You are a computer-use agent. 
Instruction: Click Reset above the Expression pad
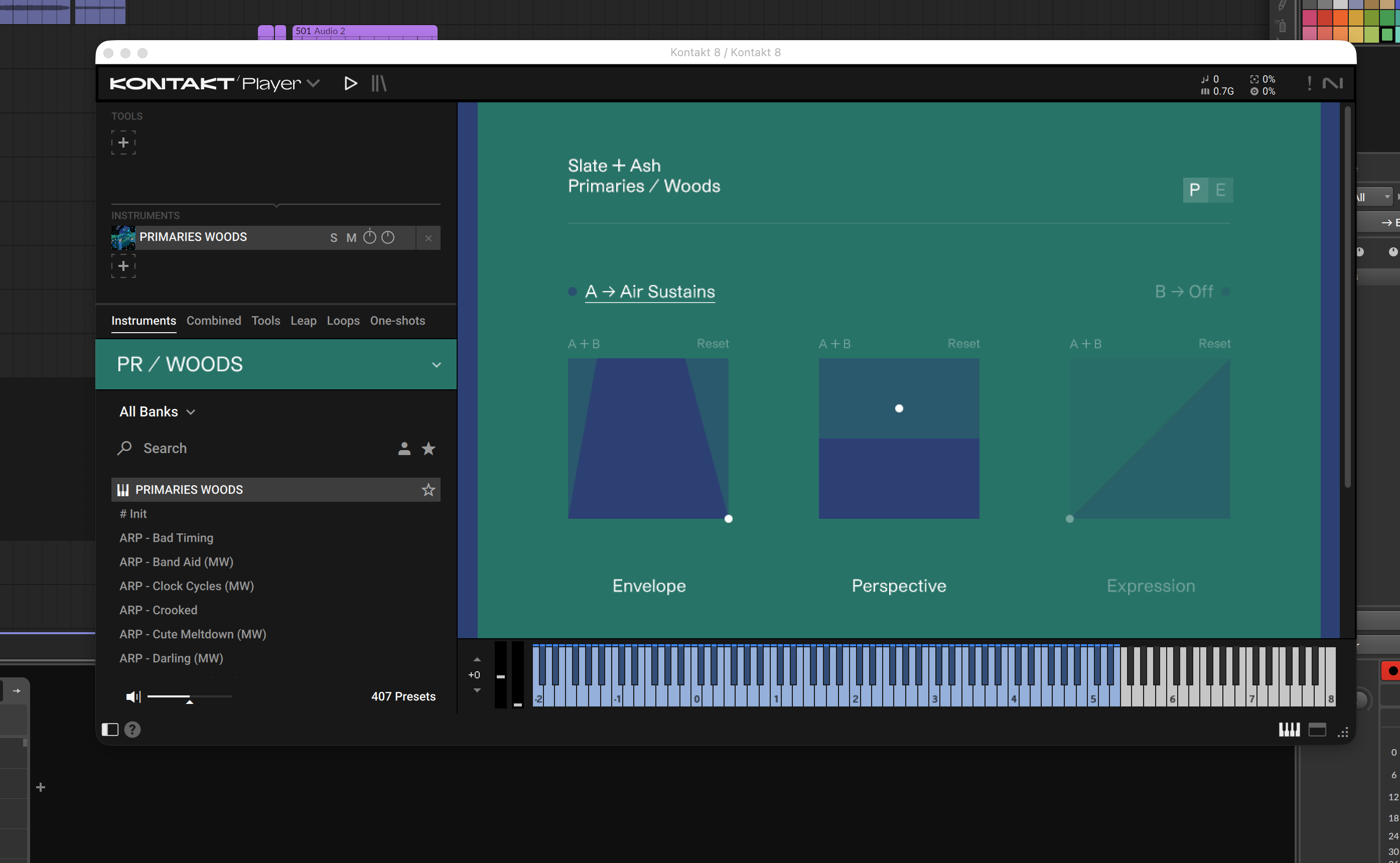click(1214, 344)
